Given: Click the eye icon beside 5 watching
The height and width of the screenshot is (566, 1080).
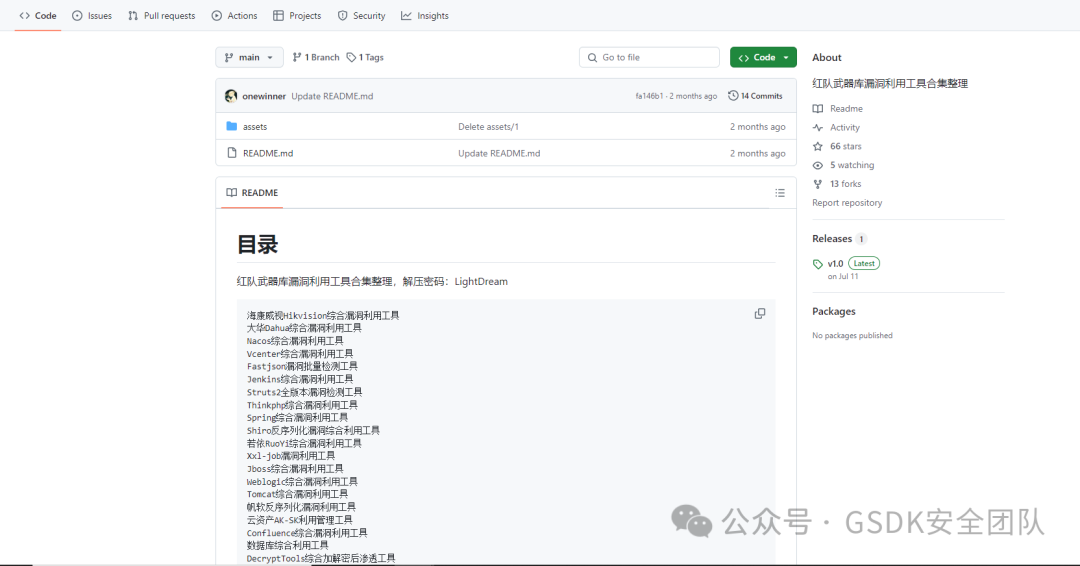Looking at the screenshot, I should click(x=818, y=165).
